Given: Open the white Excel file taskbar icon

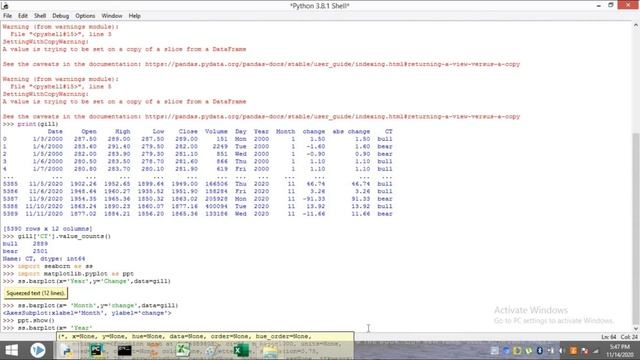Looking at the screenshot, I should point(182,350).
